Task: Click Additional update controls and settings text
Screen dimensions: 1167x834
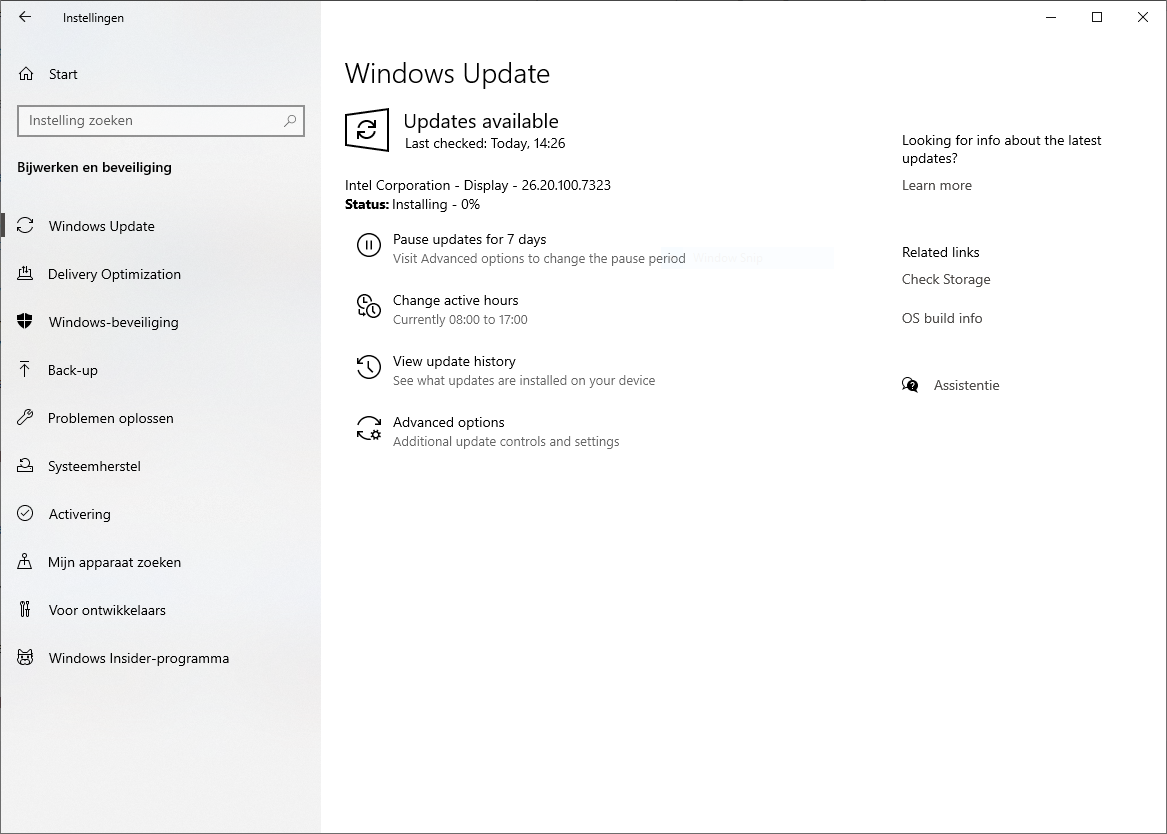Action: 506,442
